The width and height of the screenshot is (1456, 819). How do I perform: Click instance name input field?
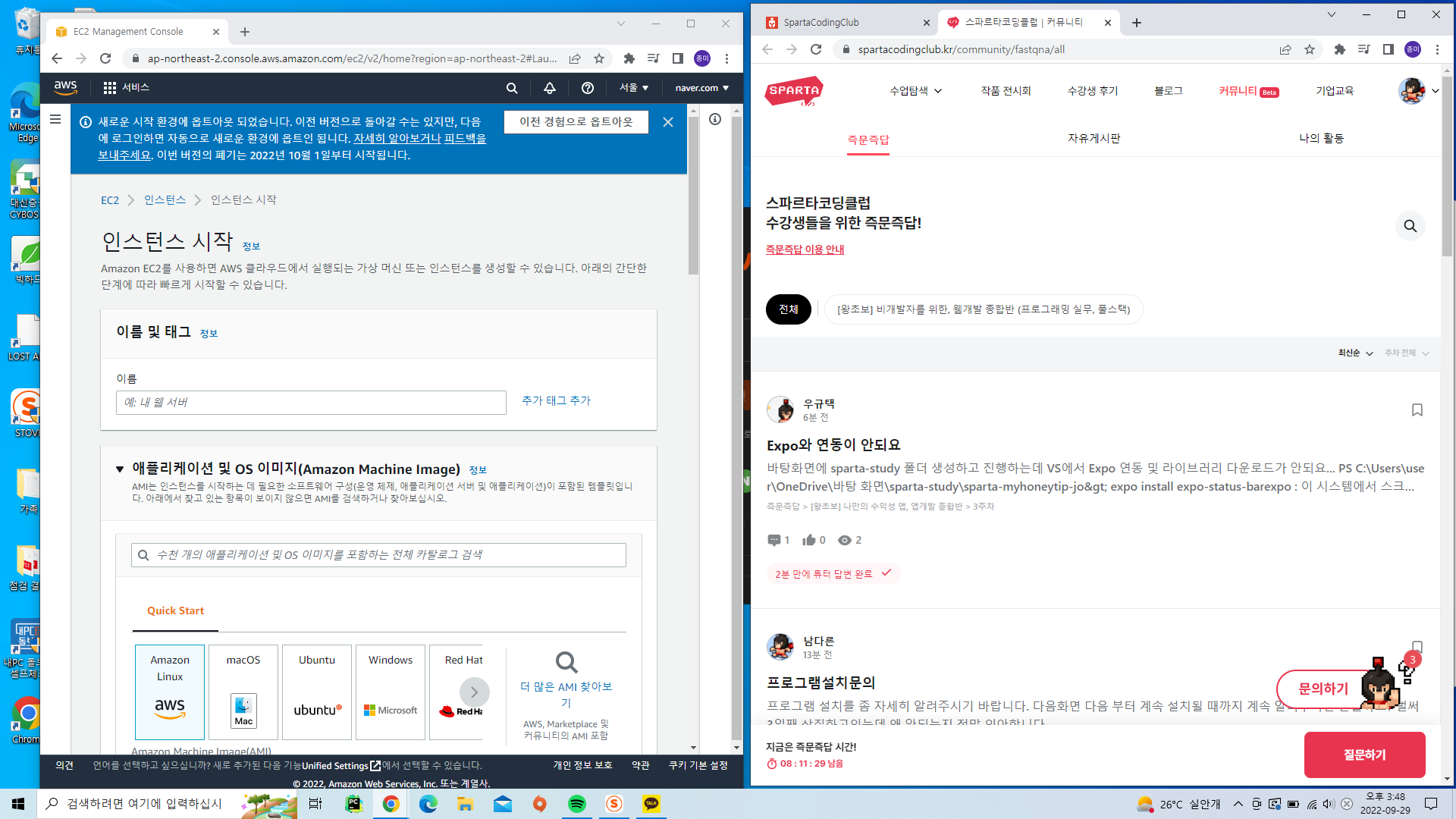click(x=311, y=403)
